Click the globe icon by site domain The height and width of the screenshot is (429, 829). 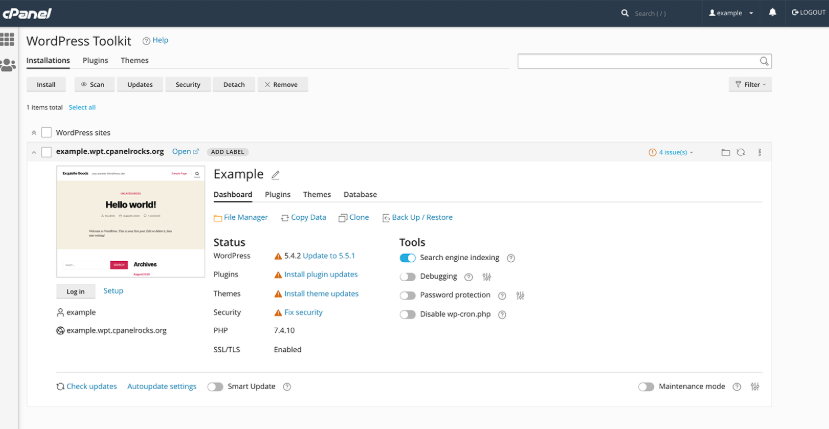60,331
